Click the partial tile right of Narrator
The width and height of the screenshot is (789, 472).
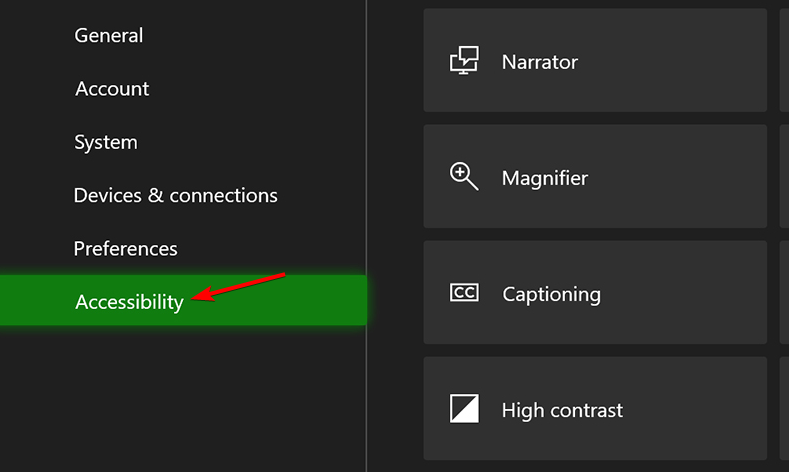783,60
